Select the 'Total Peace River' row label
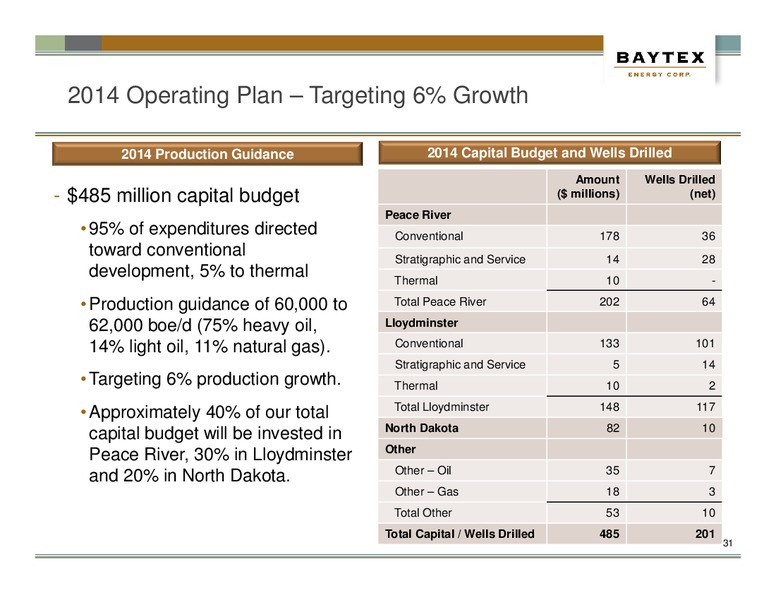The height and width of the screenshot is (600, 776). point(440,302)
